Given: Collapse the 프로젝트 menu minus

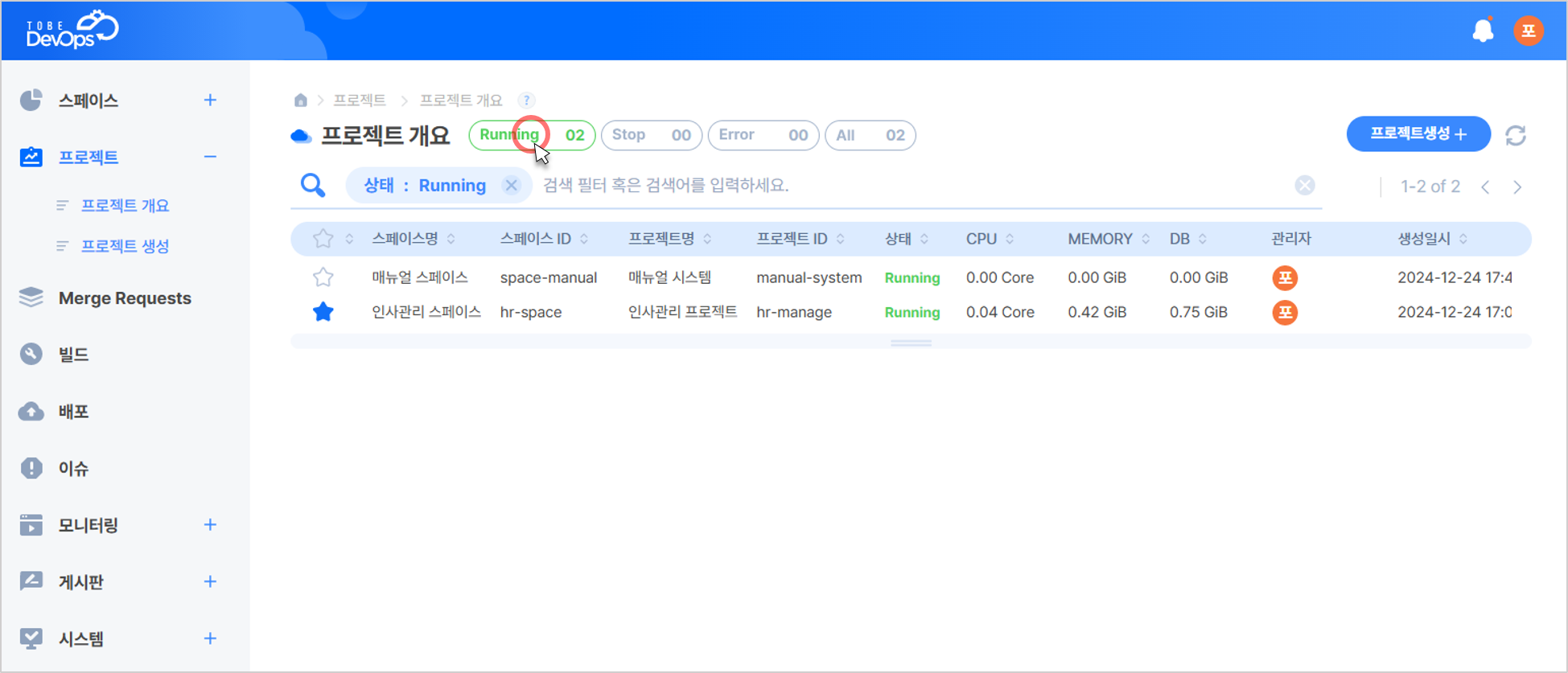Looking at the screenshot, I should point(210,157).
